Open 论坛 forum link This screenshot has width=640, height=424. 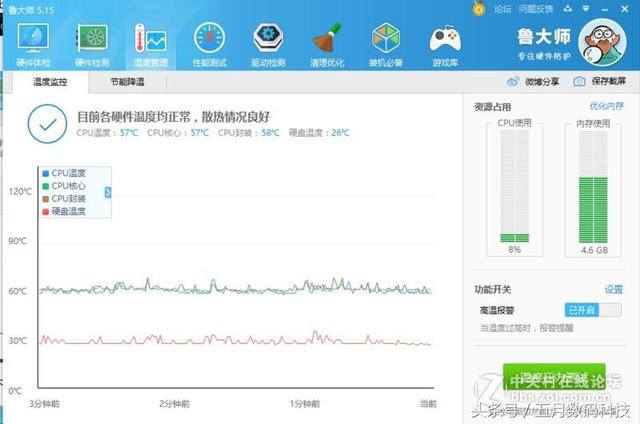502,9
